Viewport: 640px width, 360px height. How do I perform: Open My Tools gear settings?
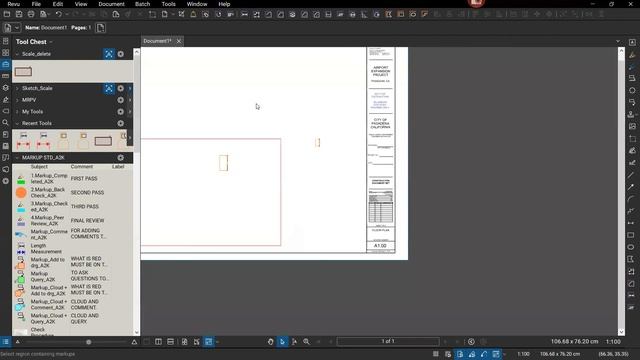point(120,111)
